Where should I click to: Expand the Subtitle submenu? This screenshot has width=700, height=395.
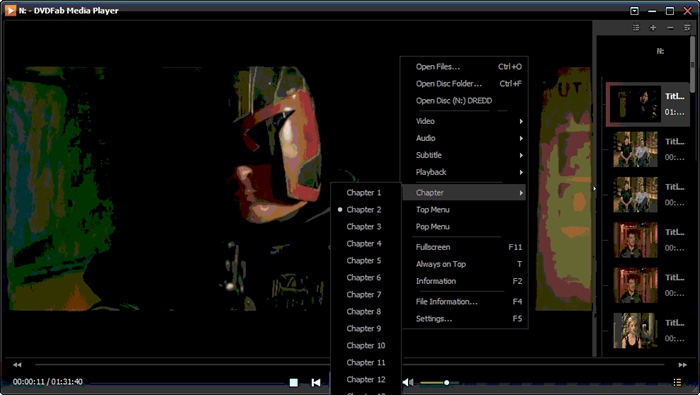click(464, 155)
